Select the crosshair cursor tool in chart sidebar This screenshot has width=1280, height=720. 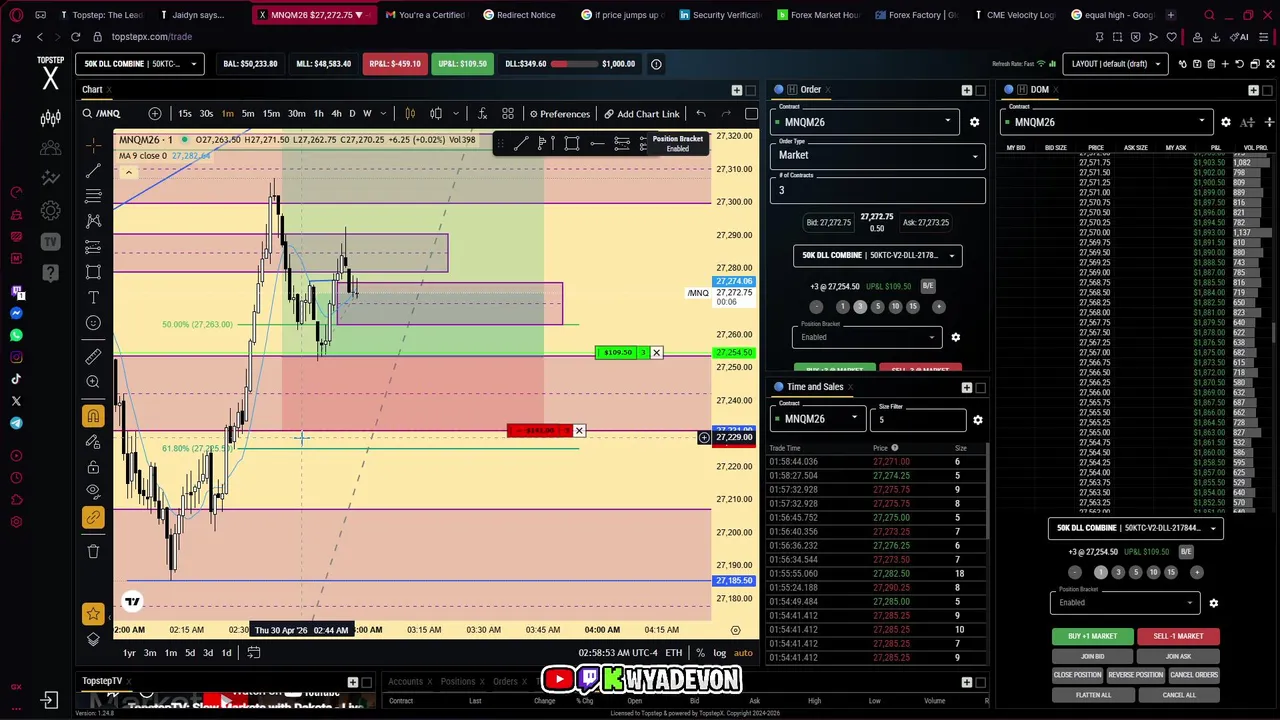(x=93, y=146)
